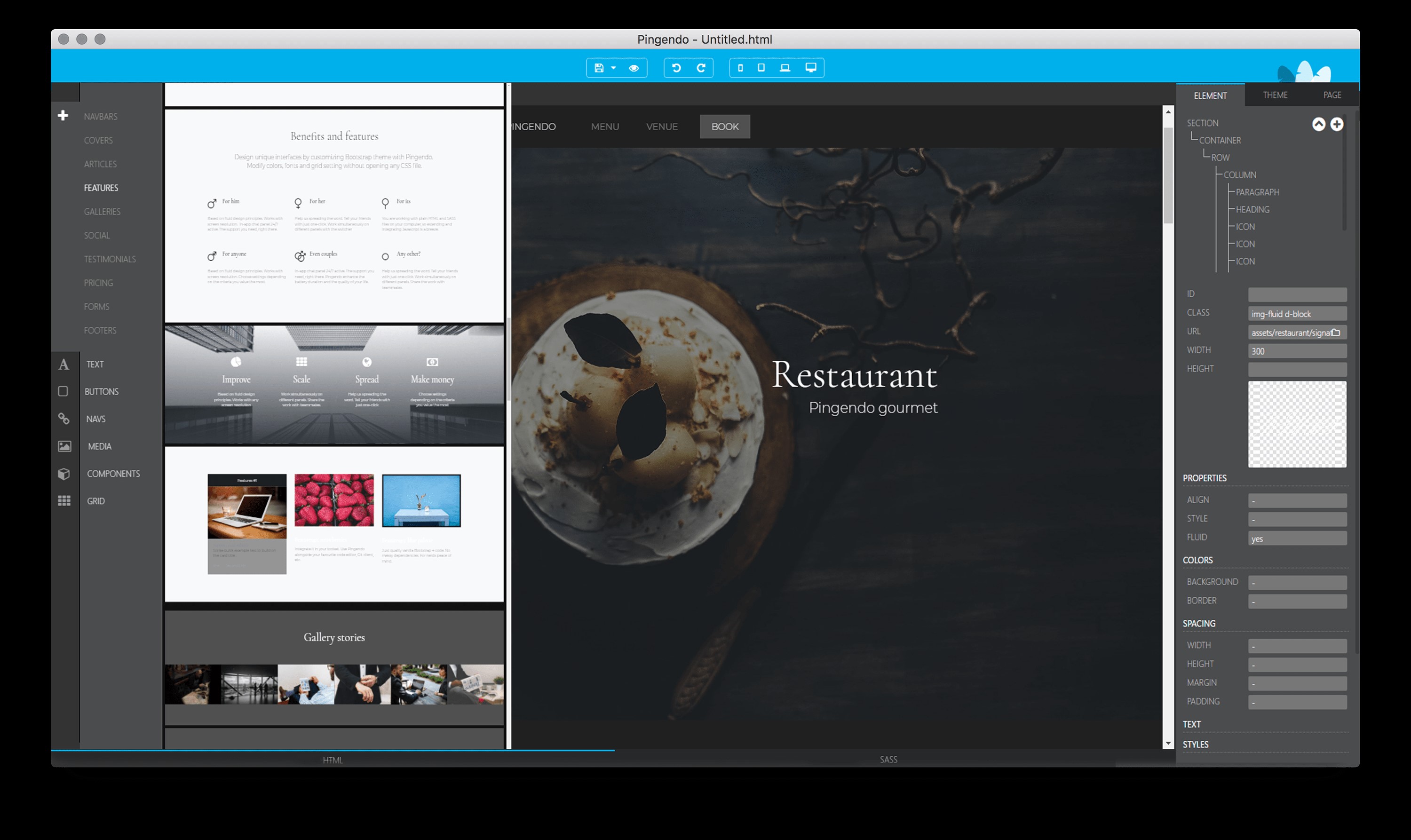
Task: Open the Grid section icon
Action: (x=64, y=501)
